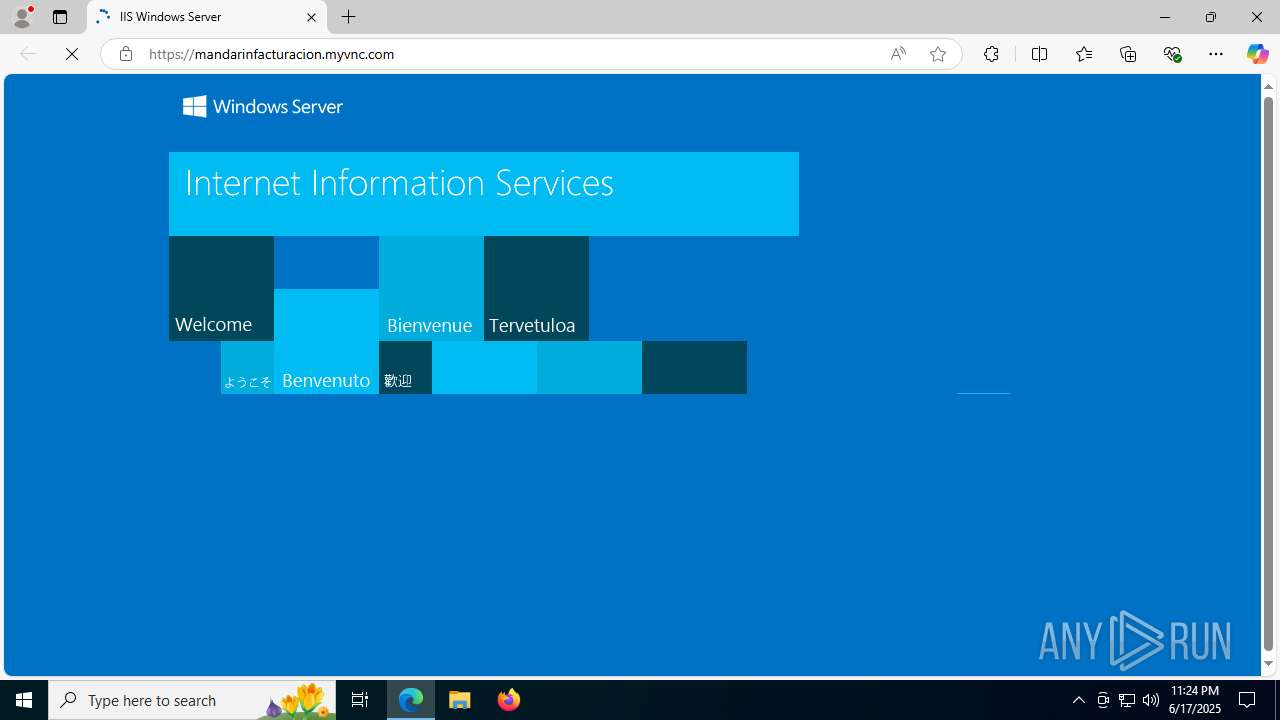
Task: Open the tab actions menu icon
Action: click(x=60, y=17)
